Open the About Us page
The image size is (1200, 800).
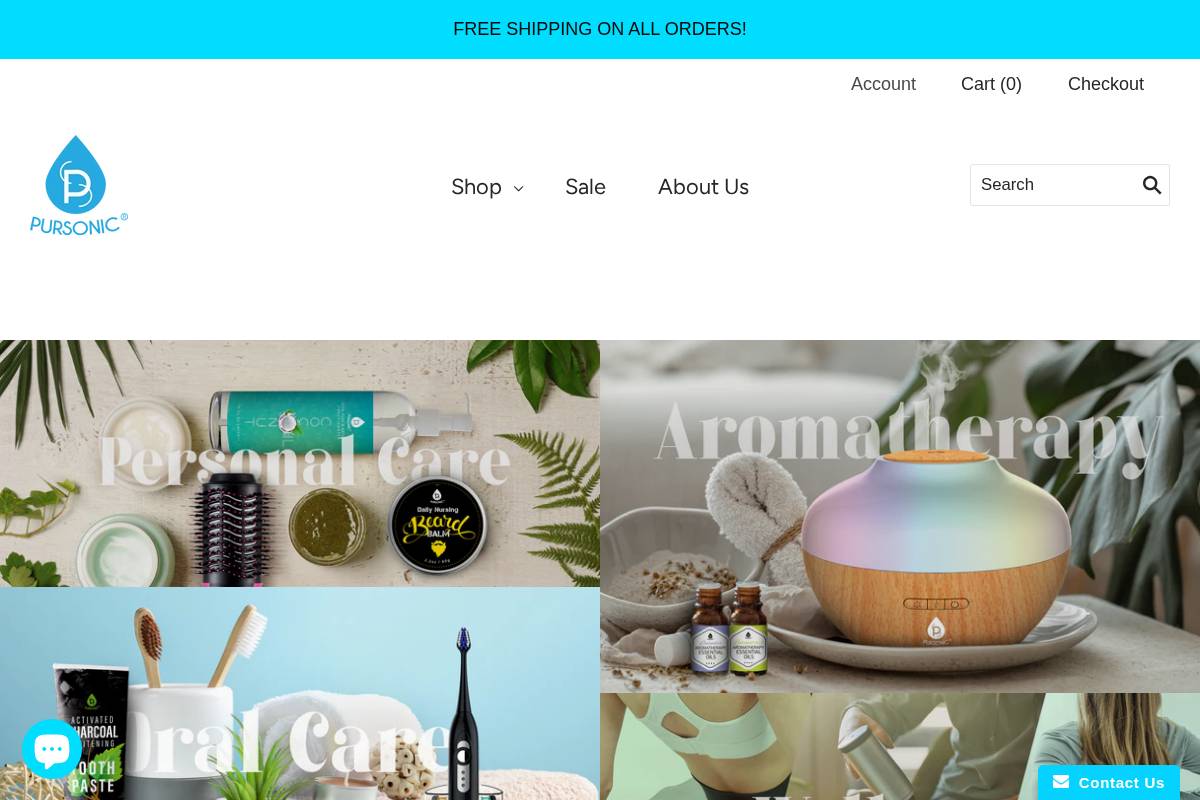[703, 187]
